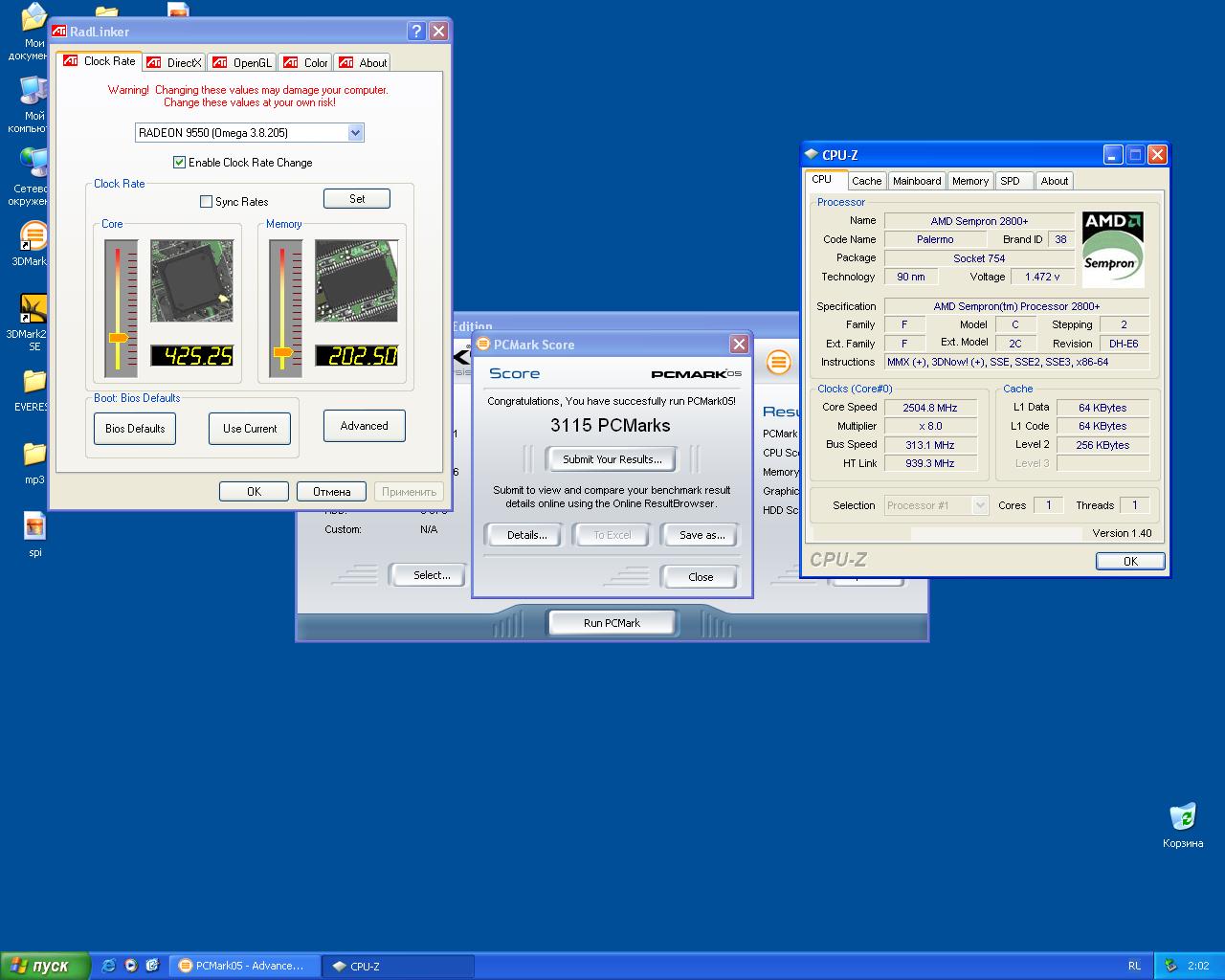This screenshot has height=980, width=1225.
Task: Toggle Enable Clock Rate Change checkbox
Action: pos(179,163)
